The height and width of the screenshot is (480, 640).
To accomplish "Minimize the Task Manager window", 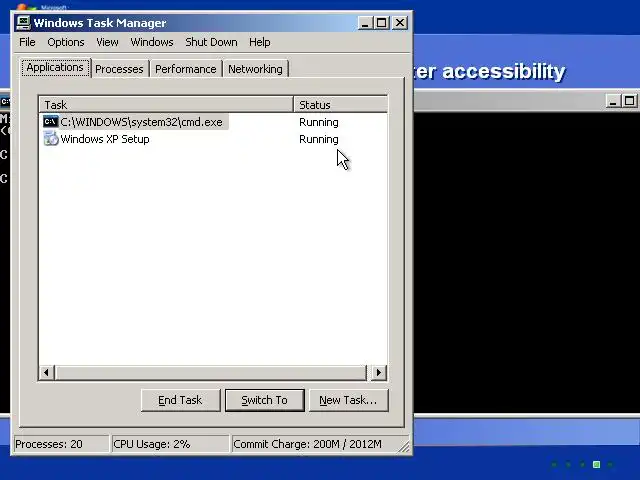I will pyautogui.click(x=365, y=23).
